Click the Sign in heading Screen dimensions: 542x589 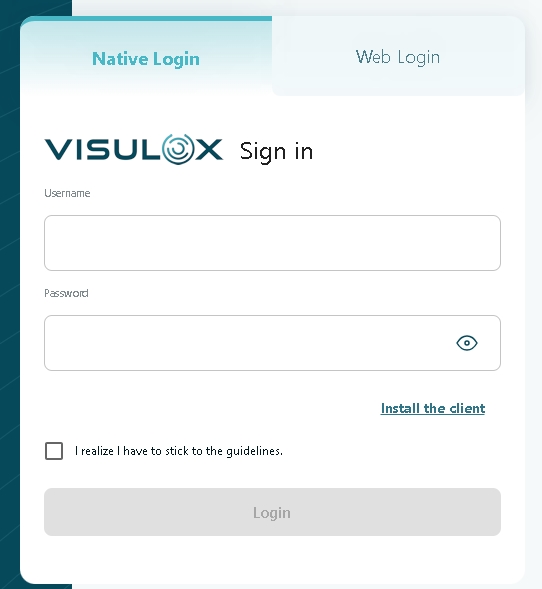pos(276,151)
